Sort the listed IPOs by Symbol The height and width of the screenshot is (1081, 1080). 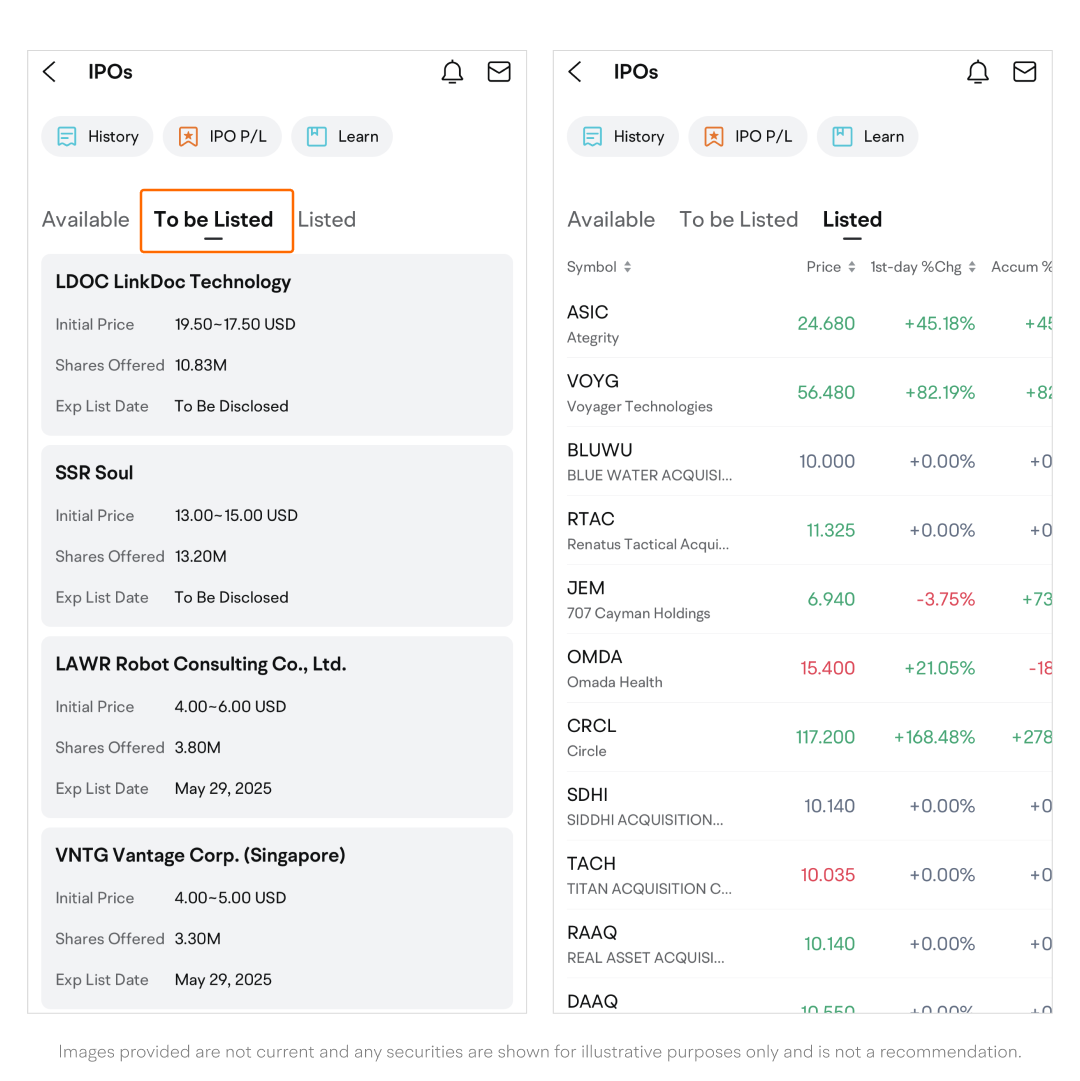[599, 267]
